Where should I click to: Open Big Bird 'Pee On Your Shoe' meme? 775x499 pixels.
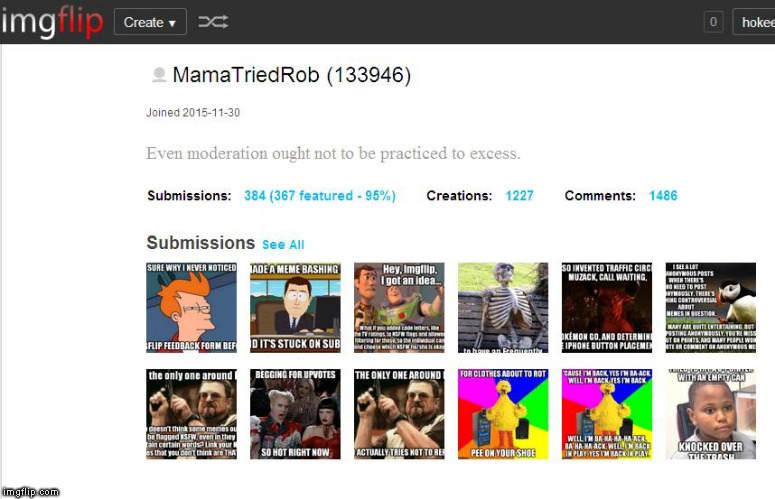(503, 414)
